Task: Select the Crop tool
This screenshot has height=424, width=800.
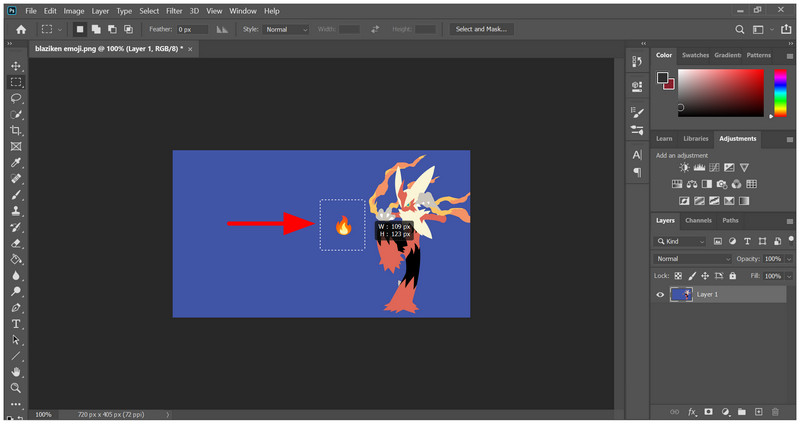Action: tap(16, 131)
